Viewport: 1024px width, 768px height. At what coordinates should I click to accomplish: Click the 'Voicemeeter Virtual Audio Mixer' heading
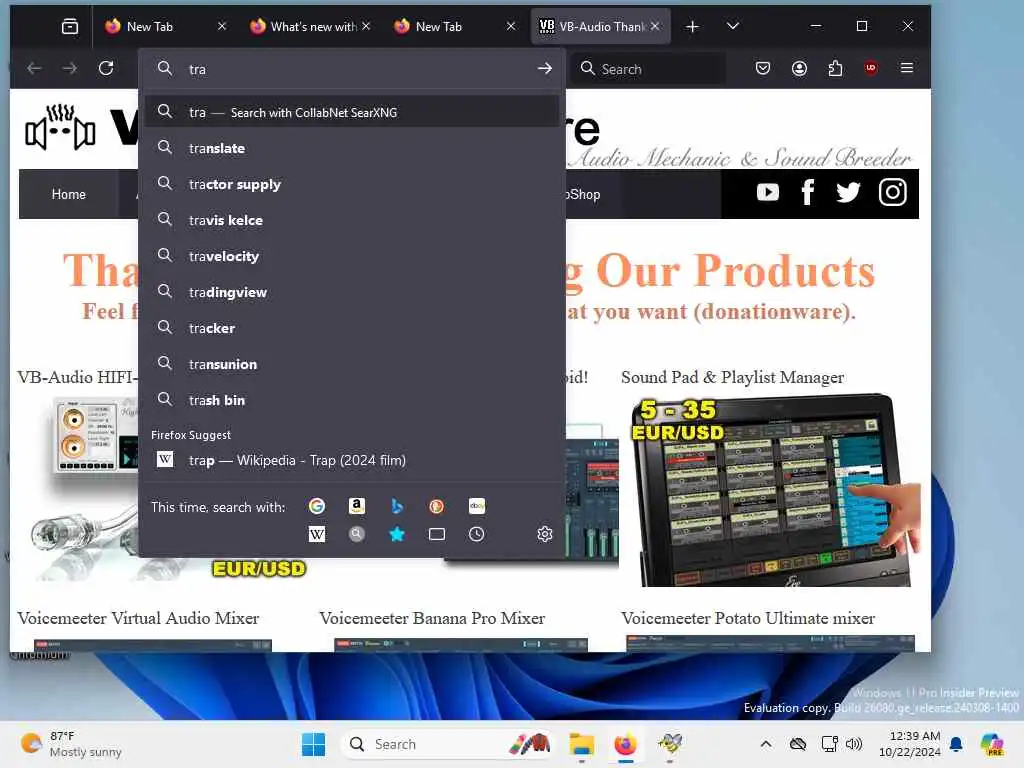coord(138,618)
